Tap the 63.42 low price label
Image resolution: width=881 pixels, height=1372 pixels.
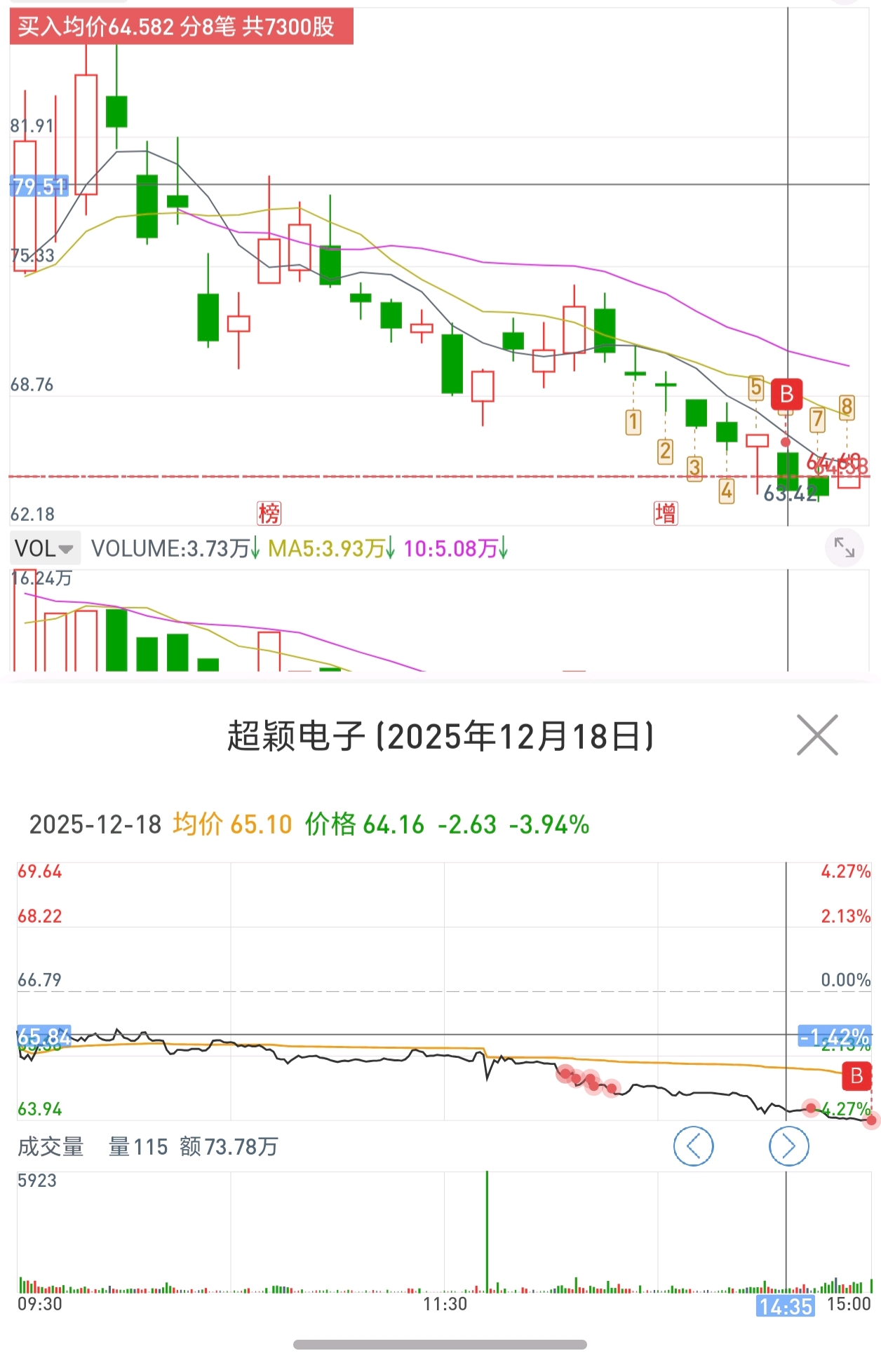coord(790,494)
